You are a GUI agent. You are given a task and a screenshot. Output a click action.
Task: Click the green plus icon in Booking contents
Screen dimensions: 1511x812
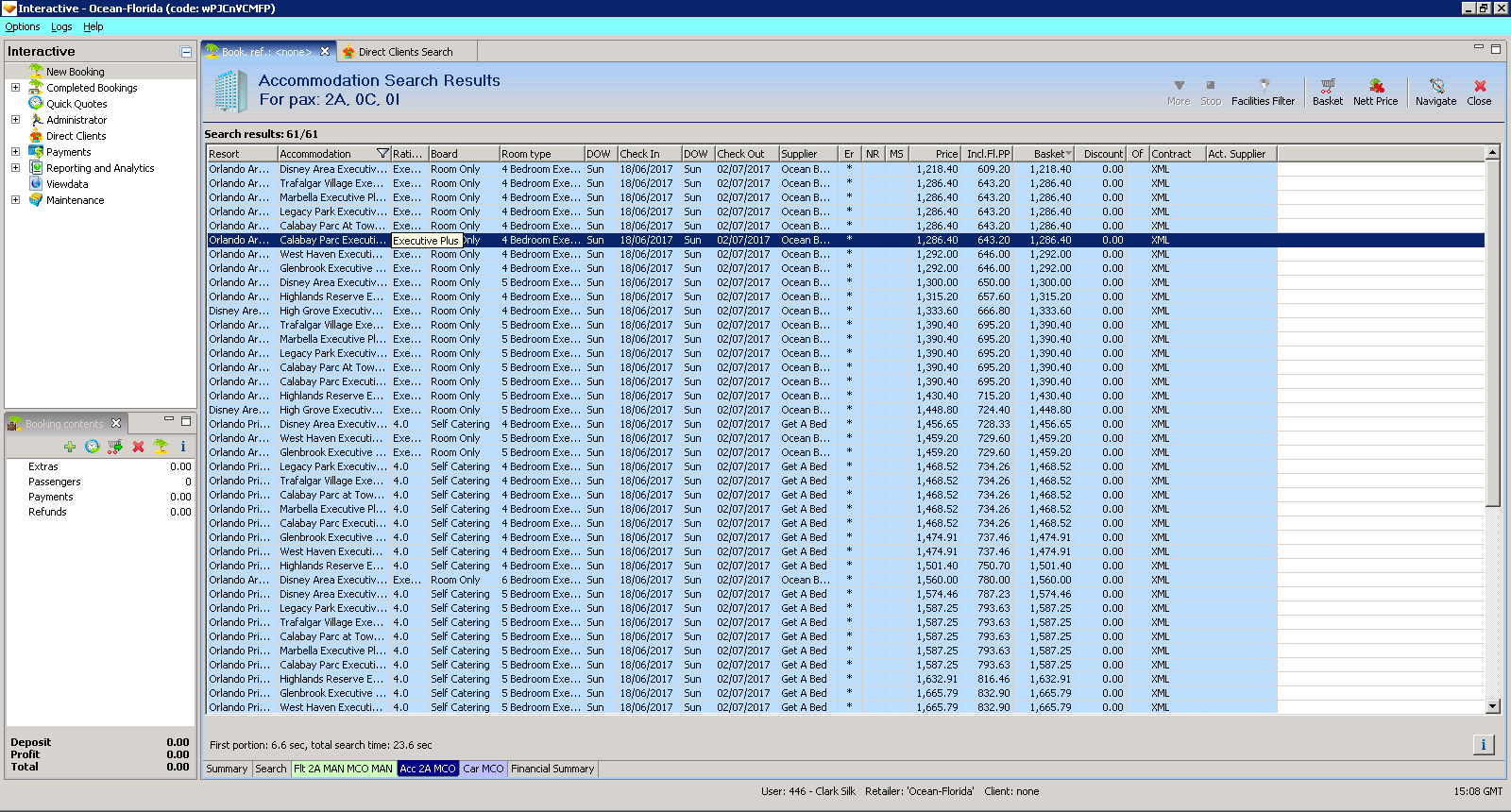point(70,447)
